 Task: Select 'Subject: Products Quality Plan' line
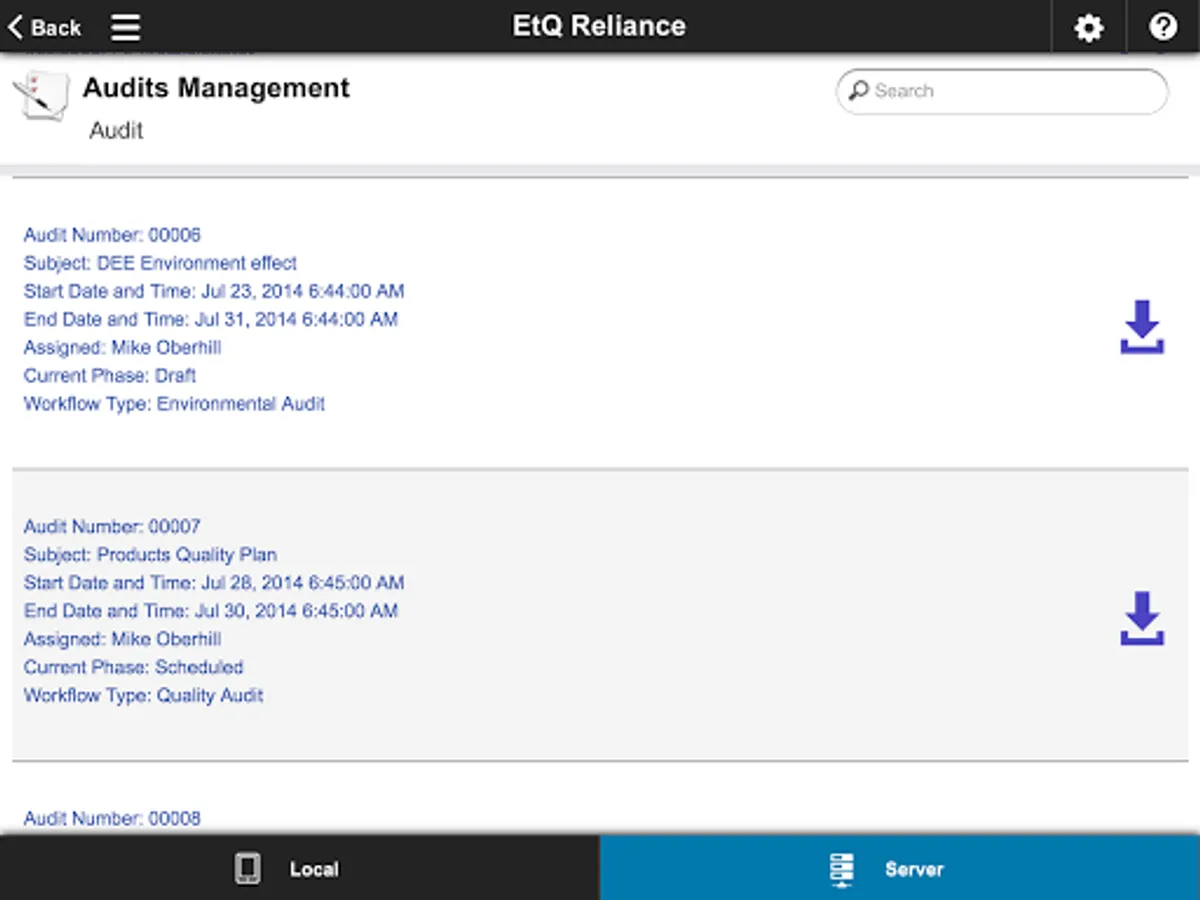tap(150, 554)
